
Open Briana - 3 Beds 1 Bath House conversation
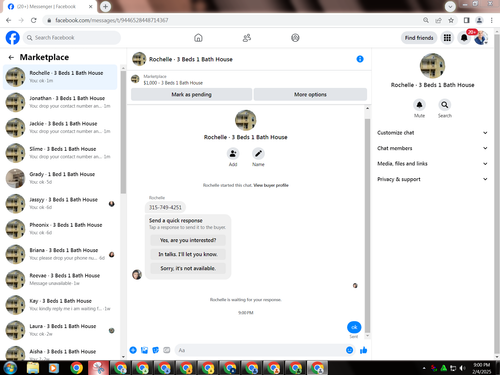60,254
